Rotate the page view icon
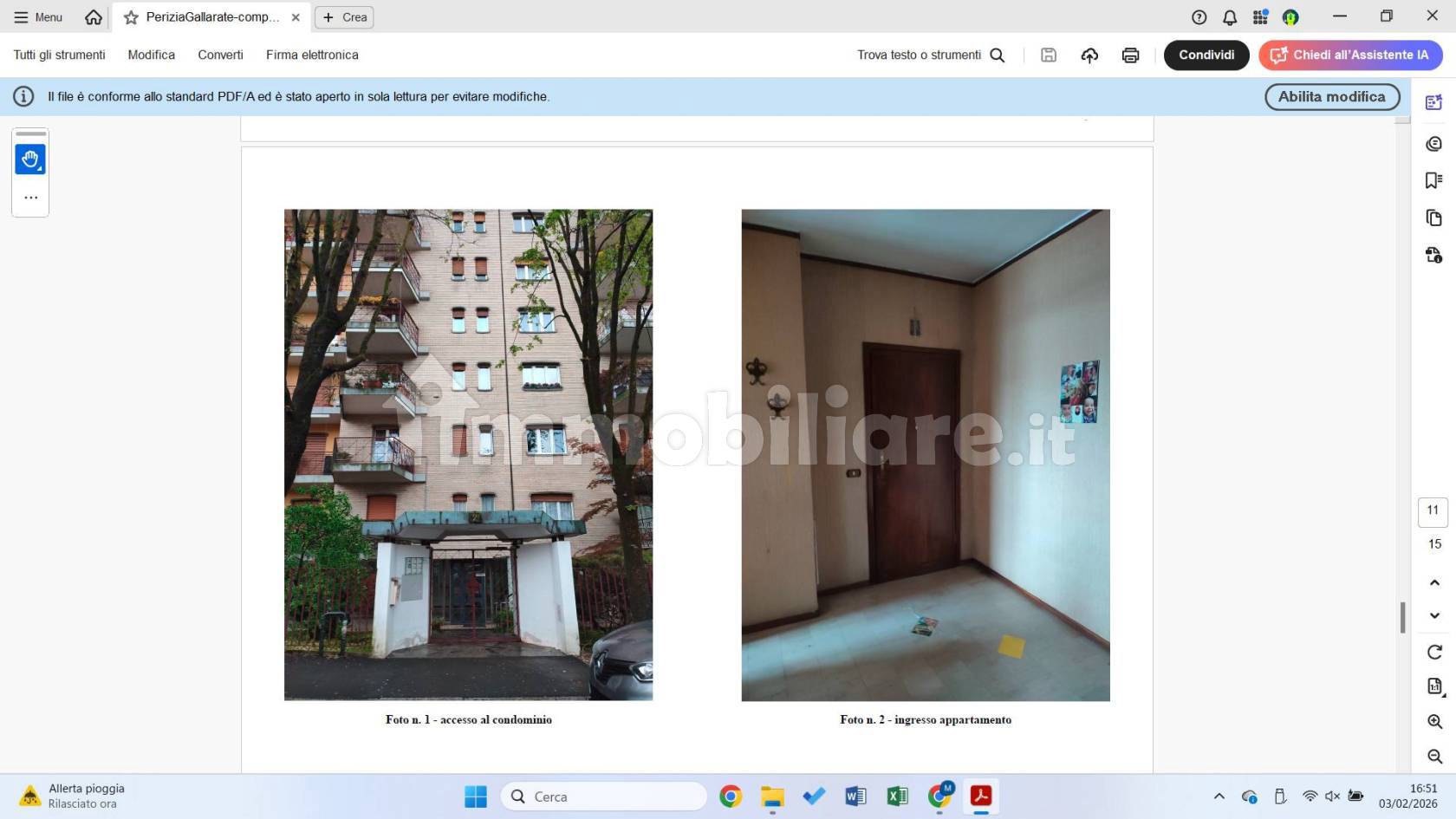 click(1434, 652)
